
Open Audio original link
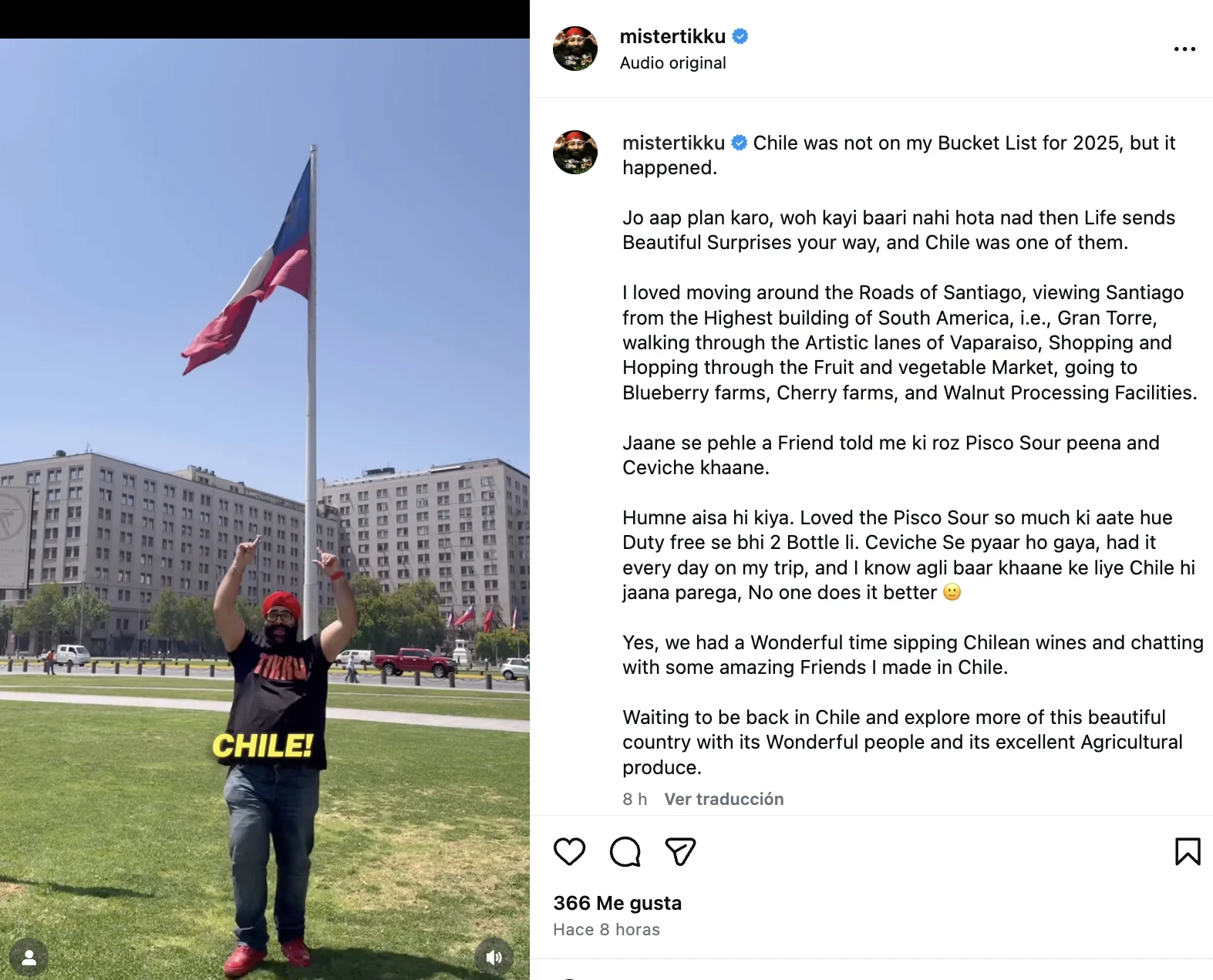(672, 63)
